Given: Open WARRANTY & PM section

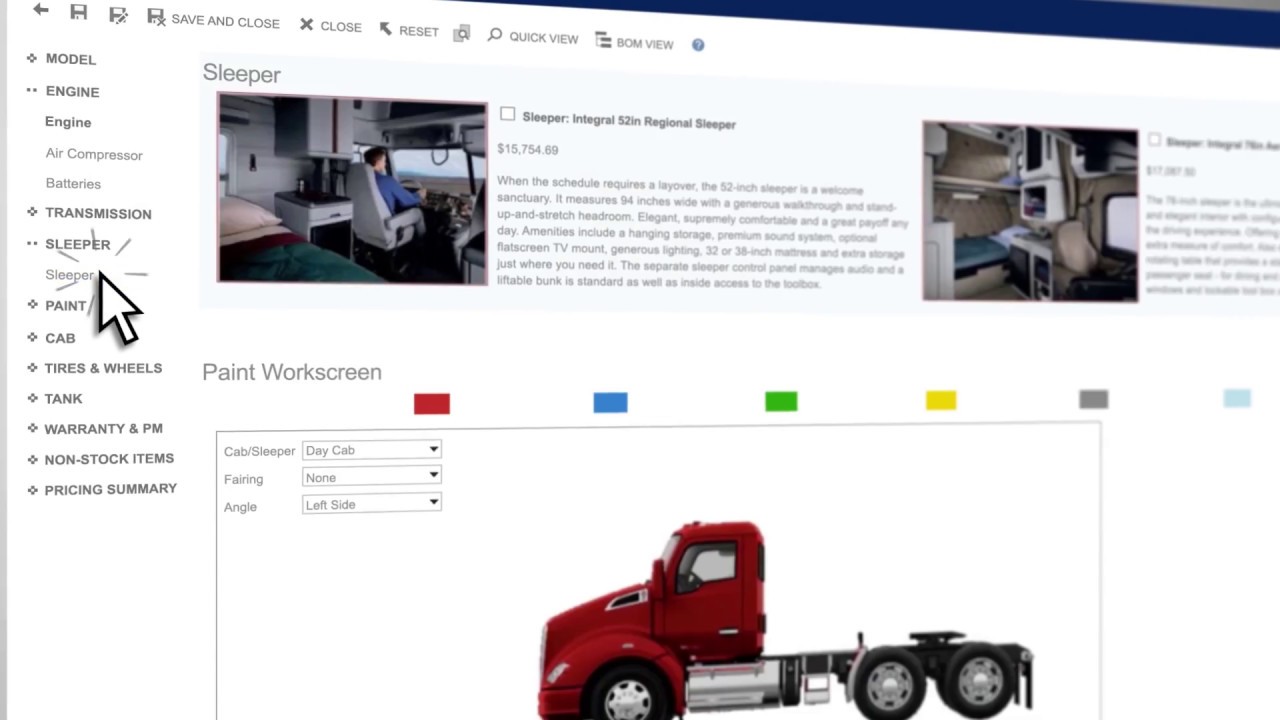Looking at the screenshot, I should (95, 428).
